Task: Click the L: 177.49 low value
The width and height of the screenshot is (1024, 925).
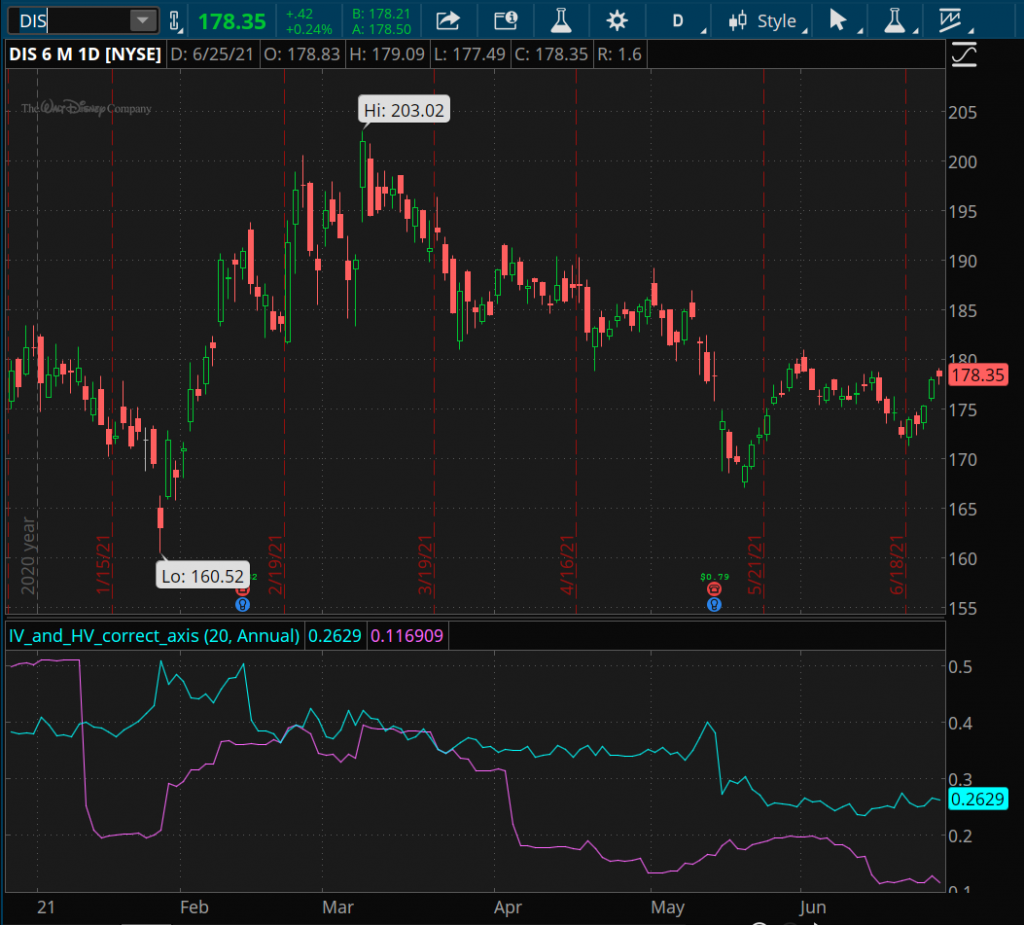Action: coord(470,54)
